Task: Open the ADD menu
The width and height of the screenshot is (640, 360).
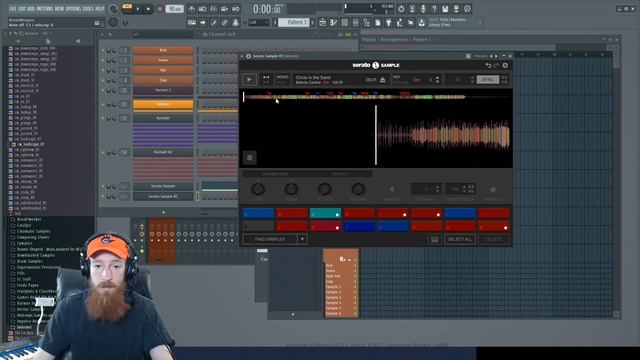Action: 31,9
